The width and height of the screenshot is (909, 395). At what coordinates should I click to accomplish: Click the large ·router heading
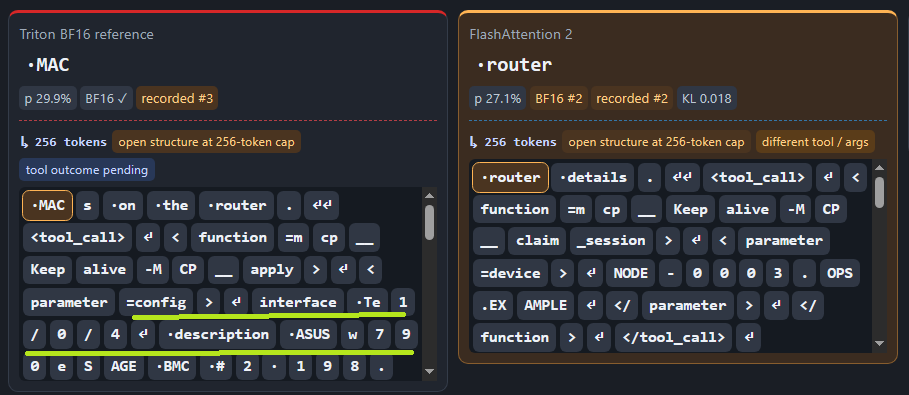pos(514,65)
